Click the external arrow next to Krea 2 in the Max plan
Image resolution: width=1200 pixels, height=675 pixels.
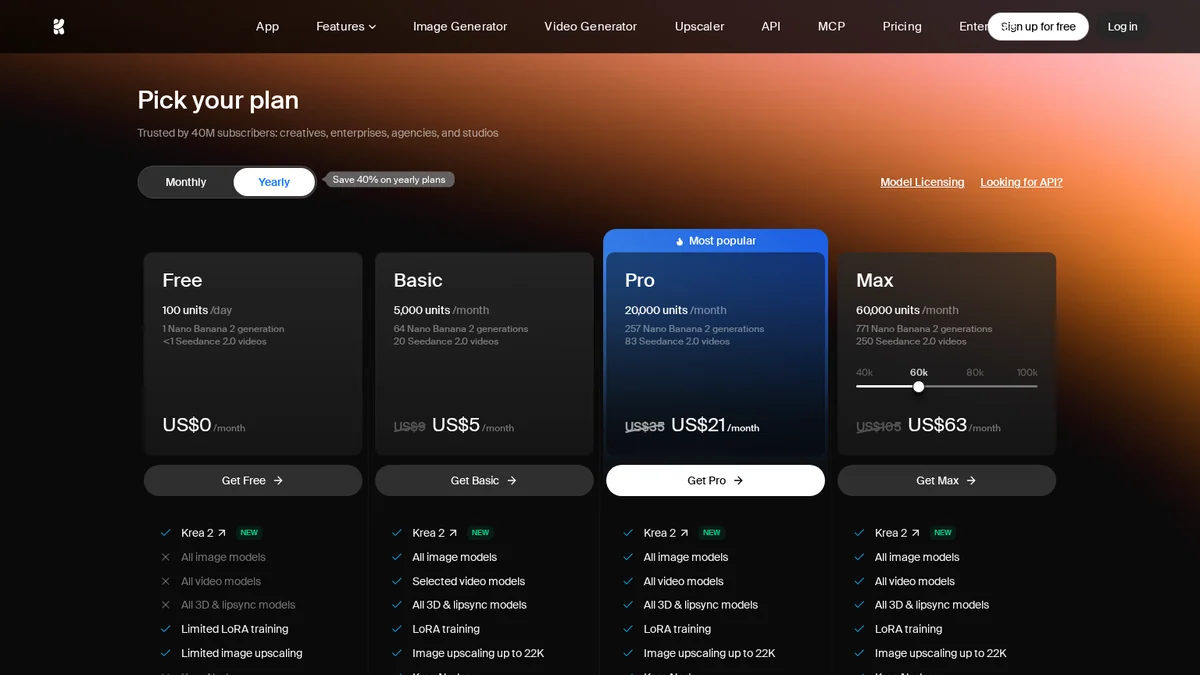click(x=915, y=533)
